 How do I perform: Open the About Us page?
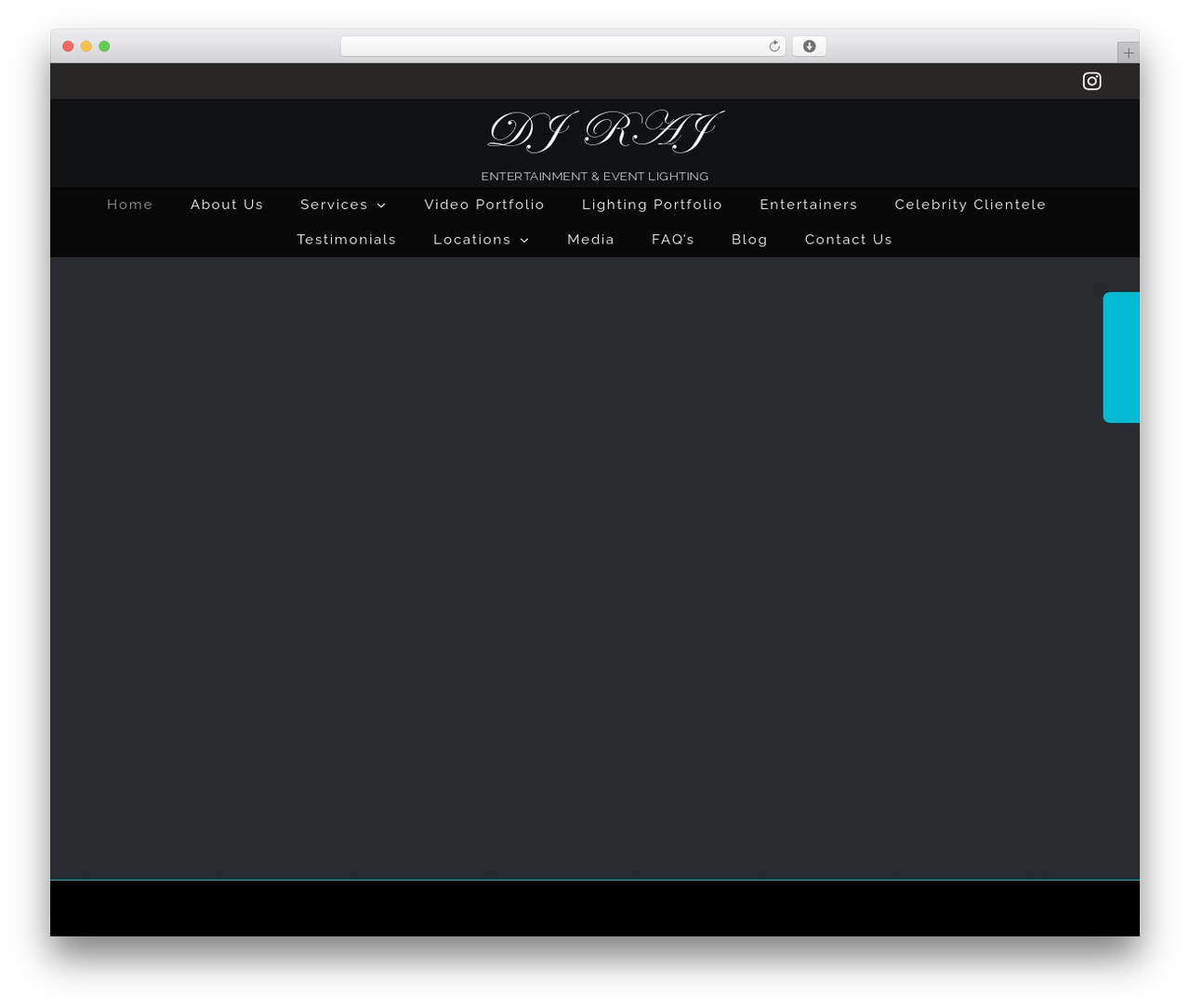tap(227, 205)
